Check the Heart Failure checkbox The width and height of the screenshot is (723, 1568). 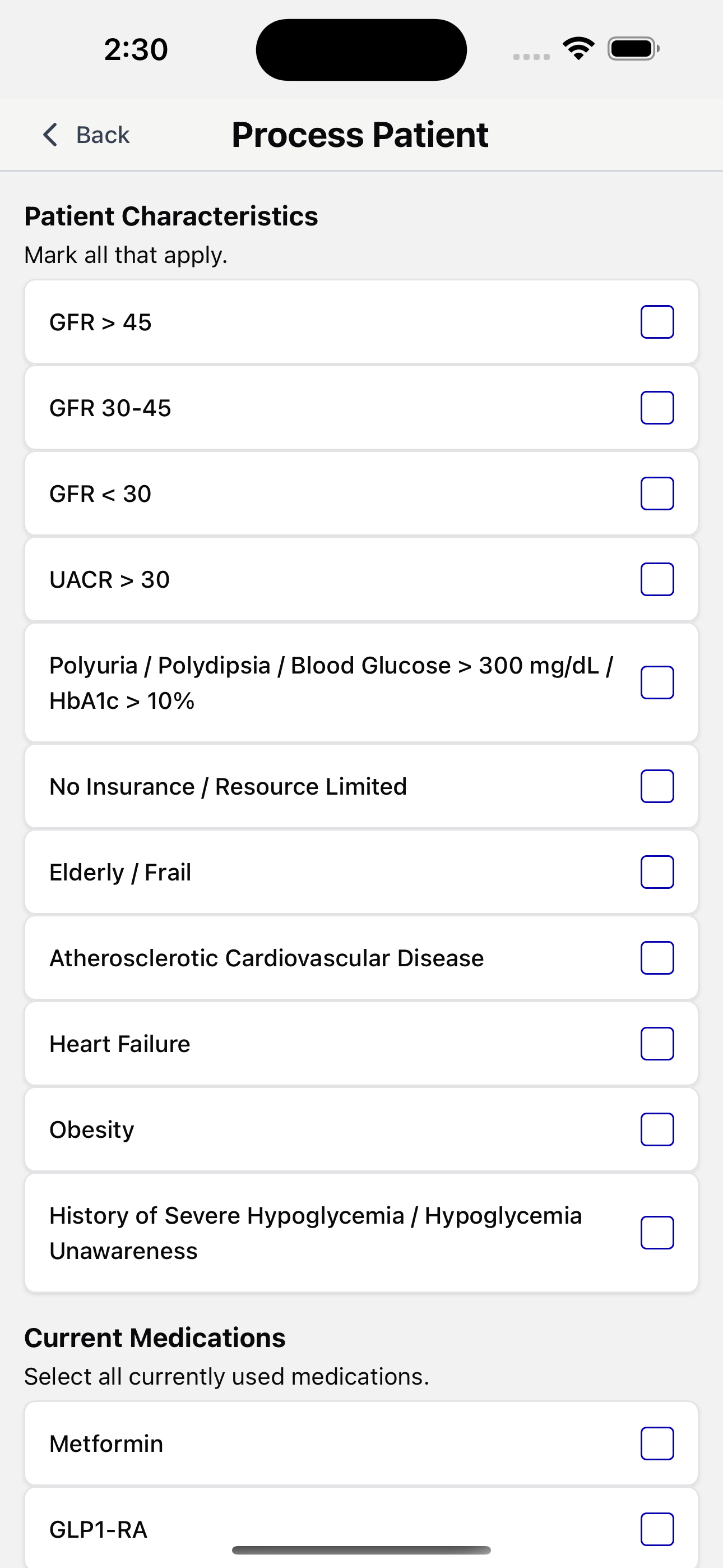click(657, 1043)
